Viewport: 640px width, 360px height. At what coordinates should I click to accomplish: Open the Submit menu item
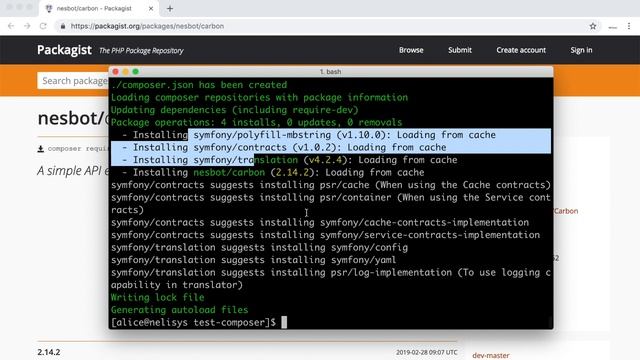pos(460,50)
